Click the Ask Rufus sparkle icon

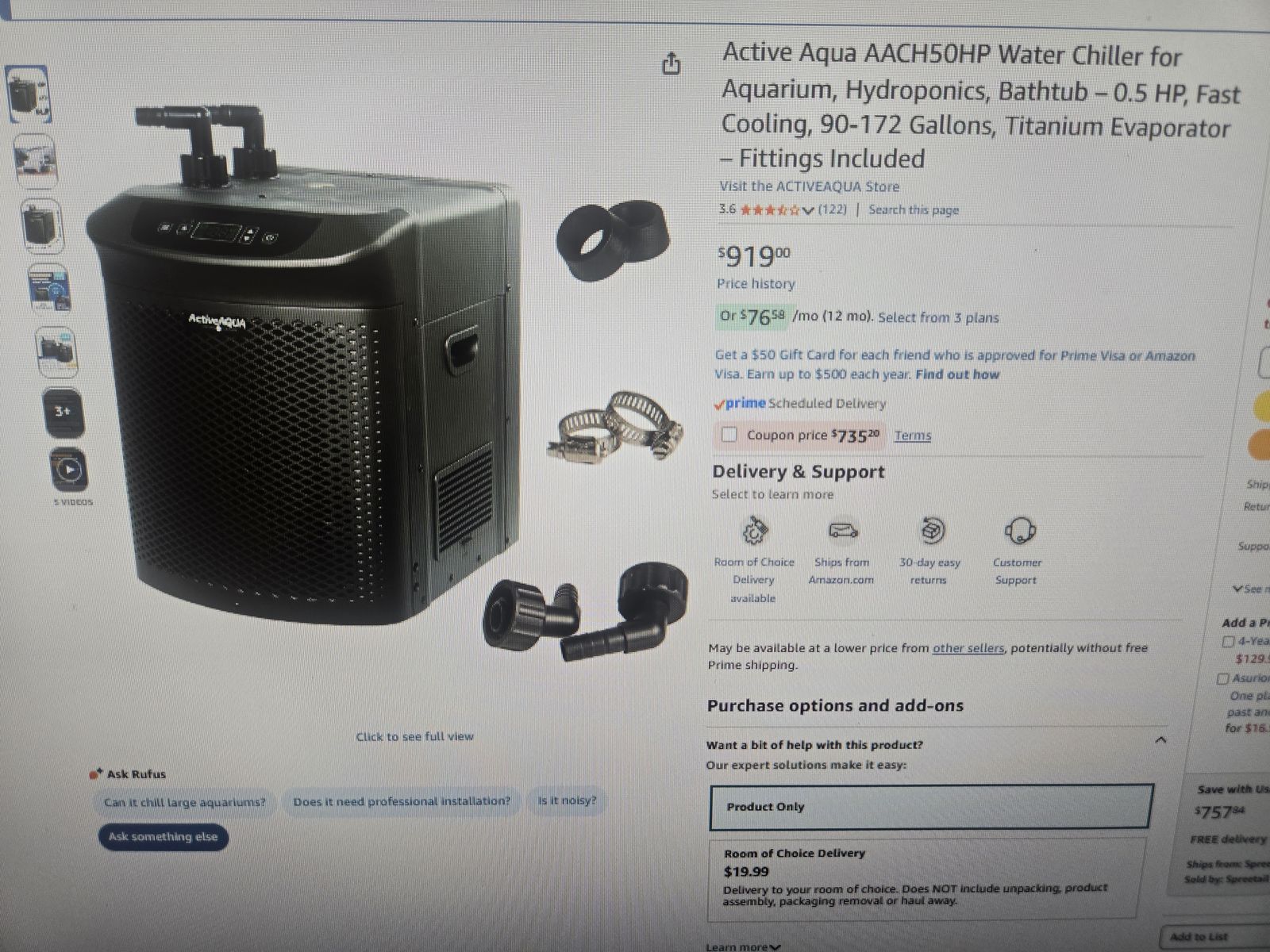95,773
